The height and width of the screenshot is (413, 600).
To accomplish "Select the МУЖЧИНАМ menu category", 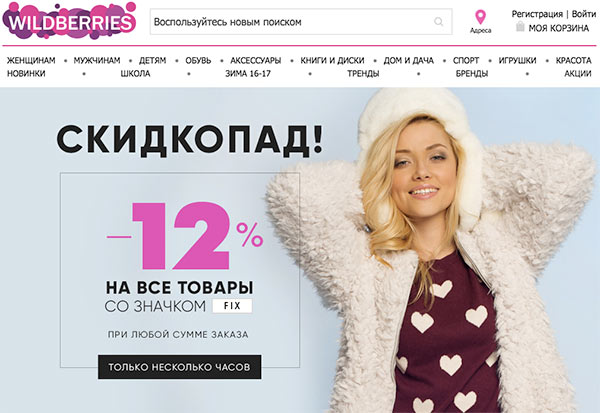I will click(x=97, y=60).
